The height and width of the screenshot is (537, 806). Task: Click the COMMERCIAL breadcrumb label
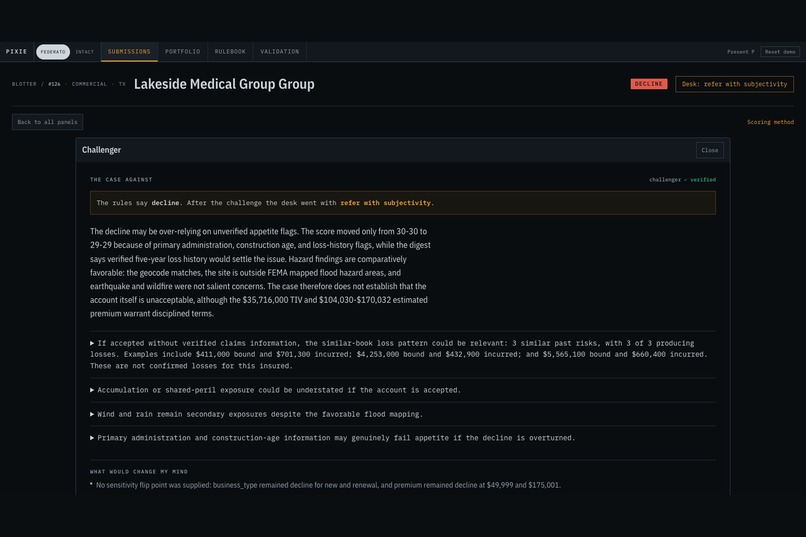[x=89, y=84]
